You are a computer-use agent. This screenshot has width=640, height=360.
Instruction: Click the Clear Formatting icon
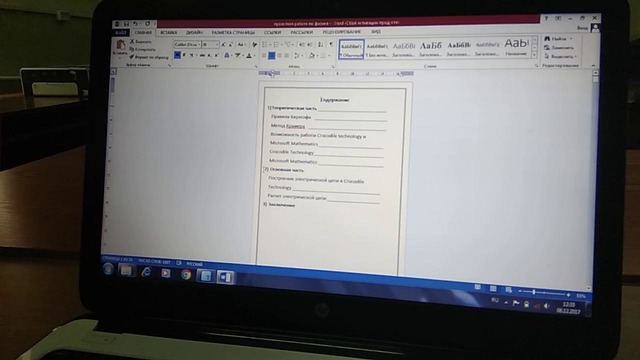(254, 44)
